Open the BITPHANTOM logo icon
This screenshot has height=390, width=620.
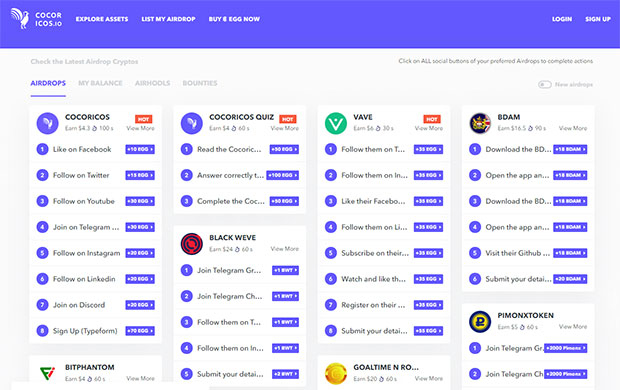tap(47, 373)
